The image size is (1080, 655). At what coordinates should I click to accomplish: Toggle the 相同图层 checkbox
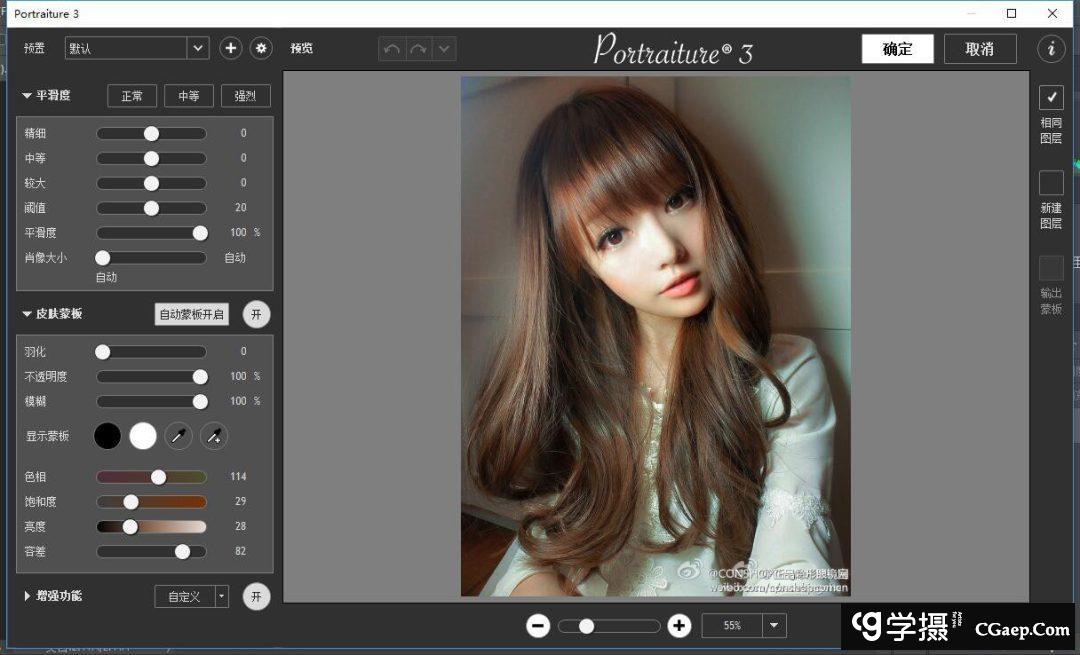click(x=1051, y=98)
